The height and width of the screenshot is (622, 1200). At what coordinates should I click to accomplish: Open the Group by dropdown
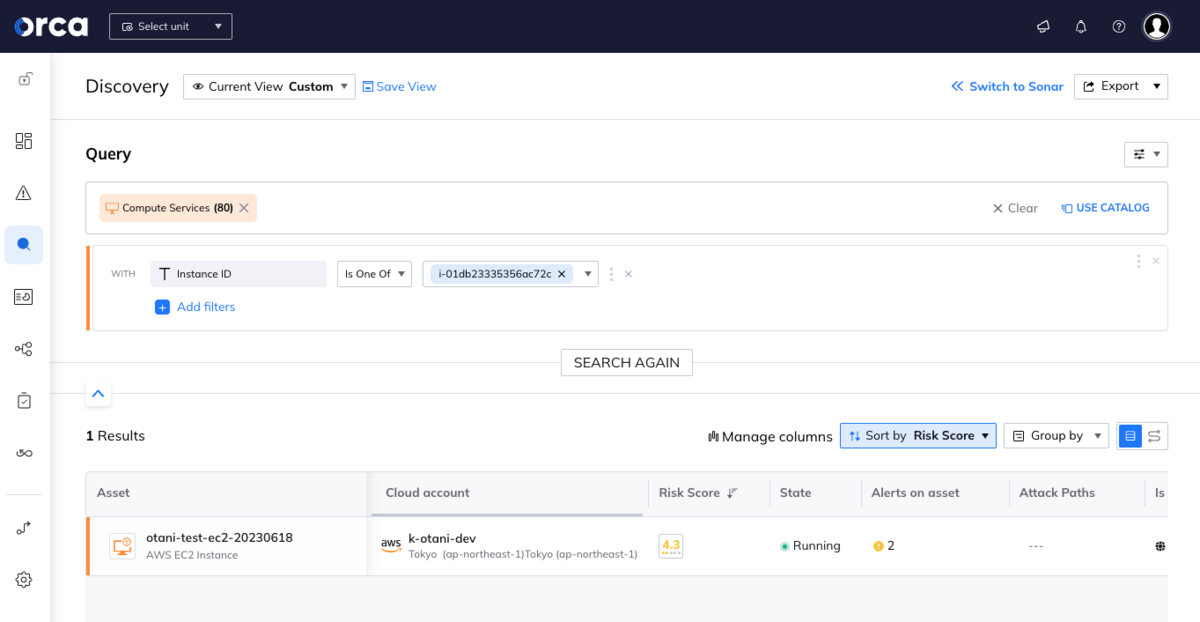click(1056, 436)
